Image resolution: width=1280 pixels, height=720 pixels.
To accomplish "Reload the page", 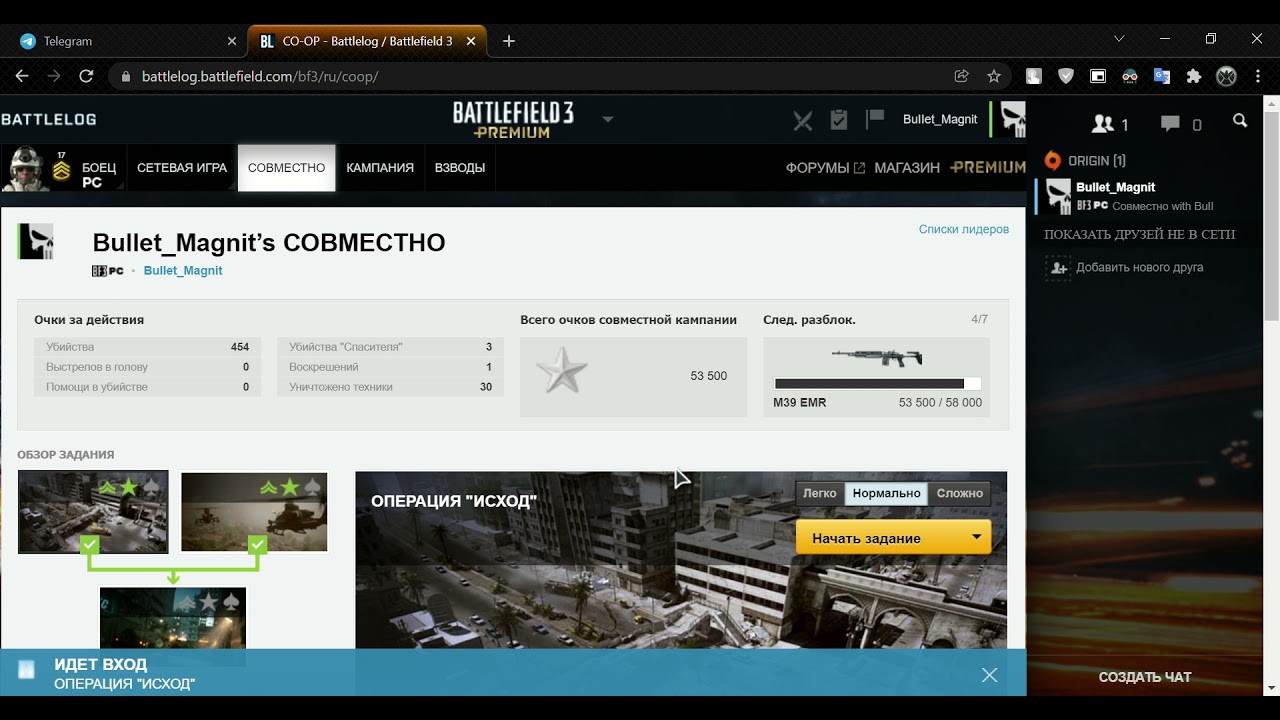I will (86, 76).
